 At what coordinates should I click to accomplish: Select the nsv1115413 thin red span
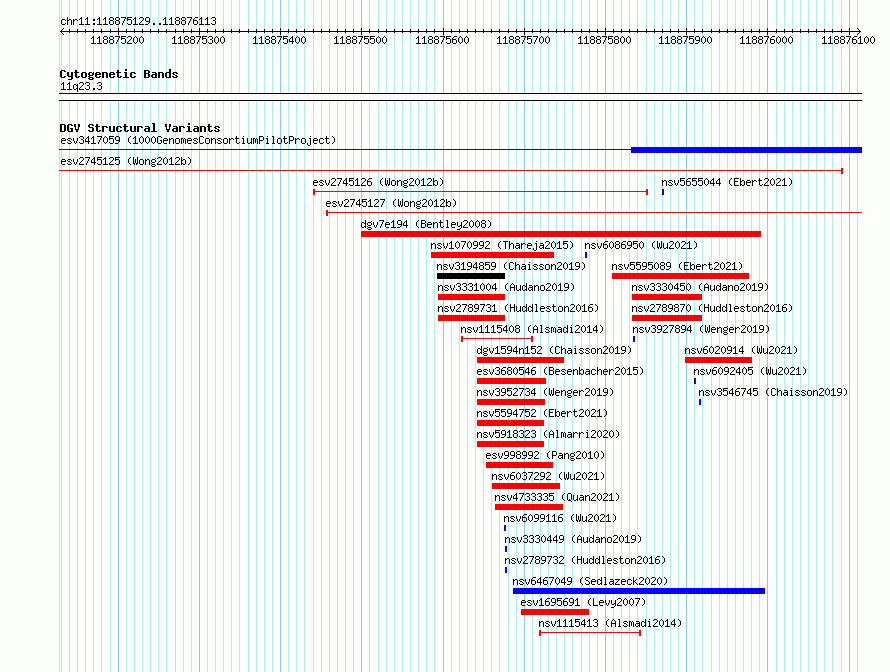[x=590, y=633]
